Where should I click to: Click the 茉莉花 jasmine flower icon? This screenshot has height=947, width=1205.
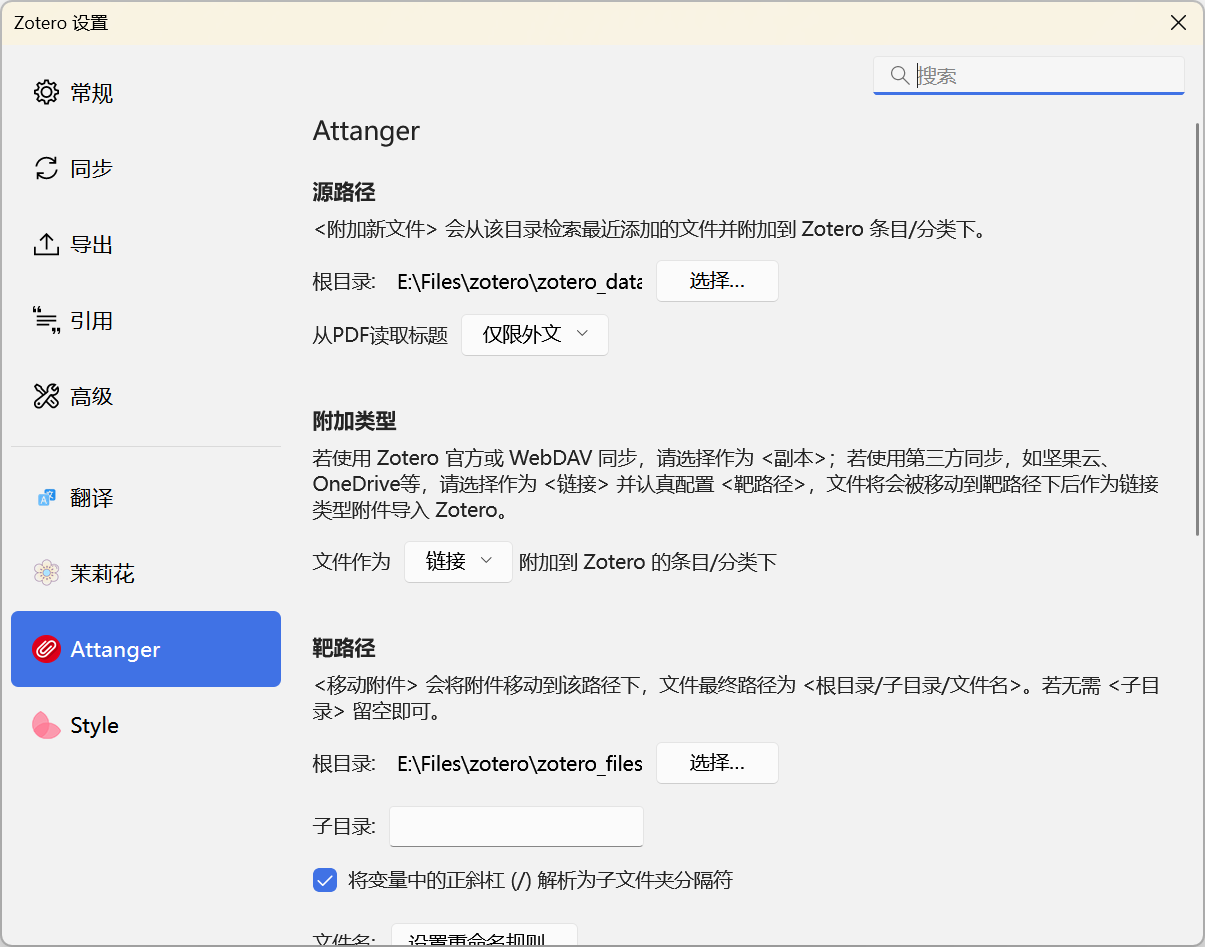46,574
